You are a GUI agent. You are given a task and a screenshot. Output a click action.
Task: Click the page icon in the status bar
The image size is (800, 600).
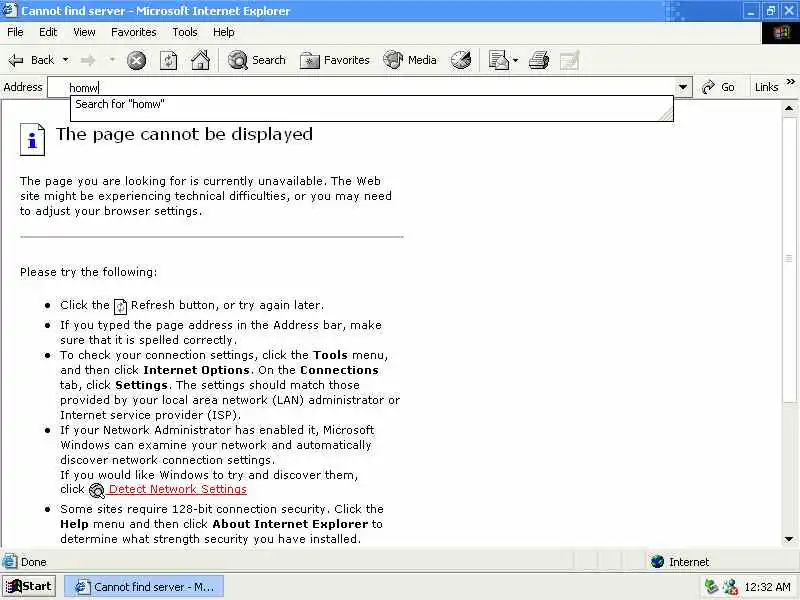[10, 562]
